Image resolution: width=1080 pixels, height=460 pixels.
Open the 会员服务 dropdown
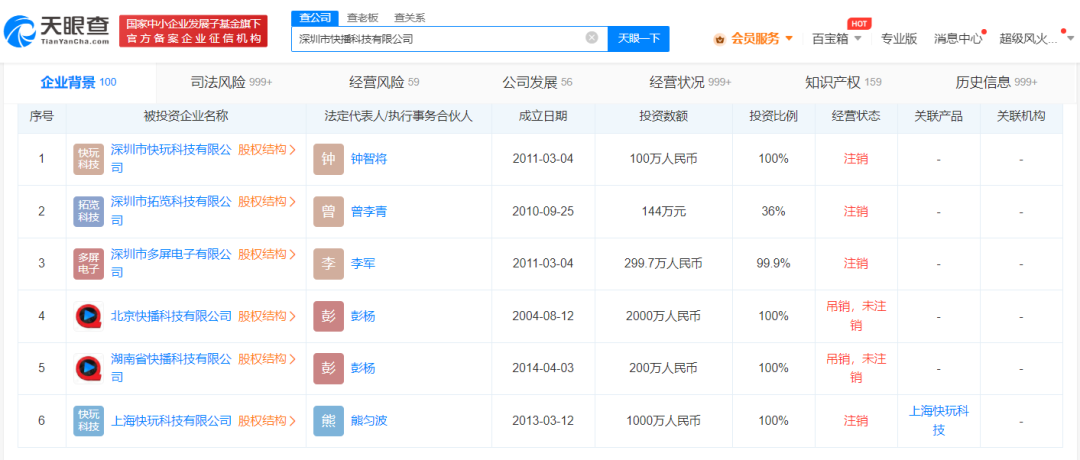point(762,39)
